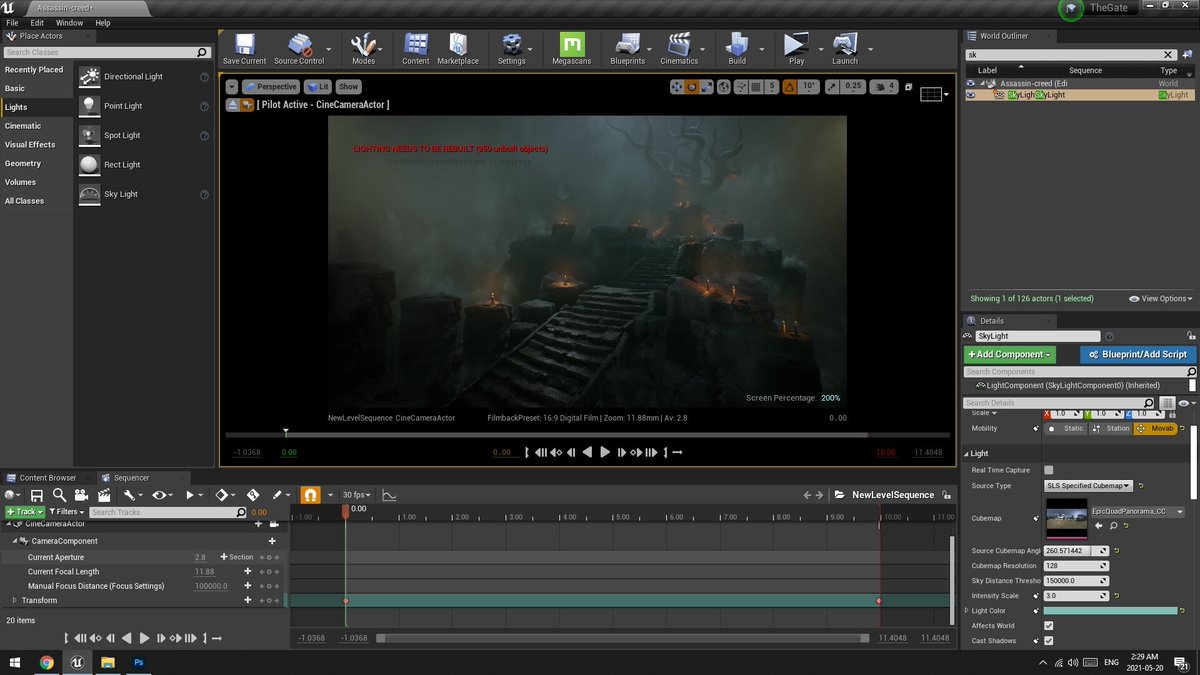Expand the Light Color property
The width and height of the screenshot is (1200, 675).
[967, 610]
